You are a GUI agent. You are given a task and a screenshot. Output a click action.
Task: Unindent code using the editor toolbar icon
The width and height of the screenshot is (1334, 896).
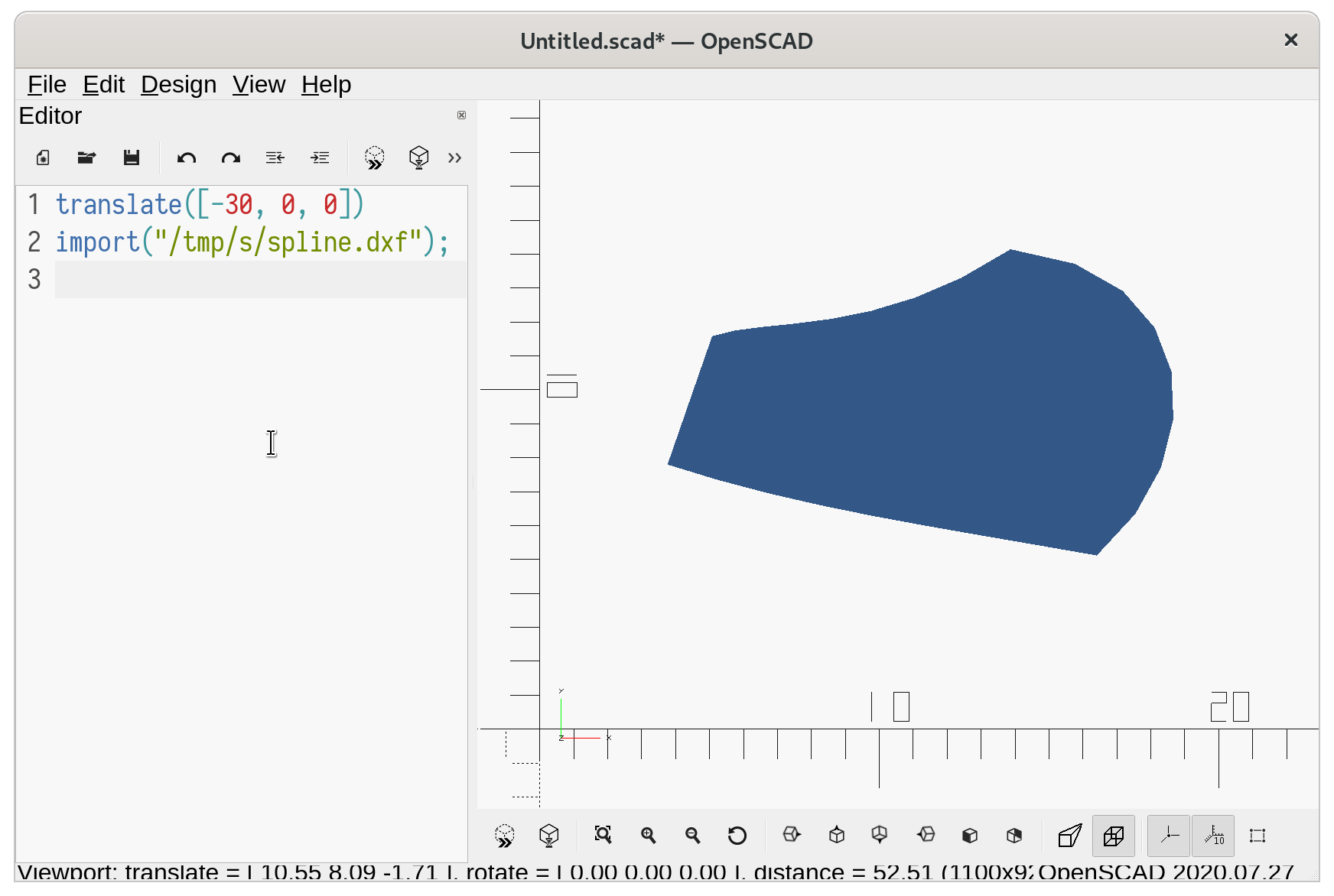pyautogui.click(x=275, y=158)
